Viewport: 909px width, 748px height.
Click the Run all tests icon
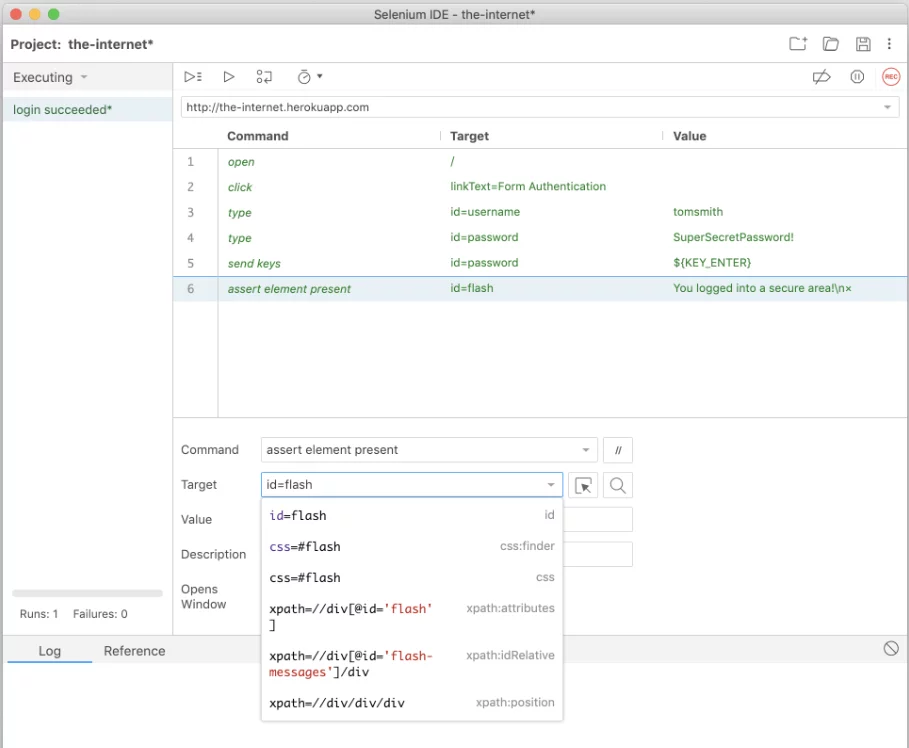pos(193,77)
